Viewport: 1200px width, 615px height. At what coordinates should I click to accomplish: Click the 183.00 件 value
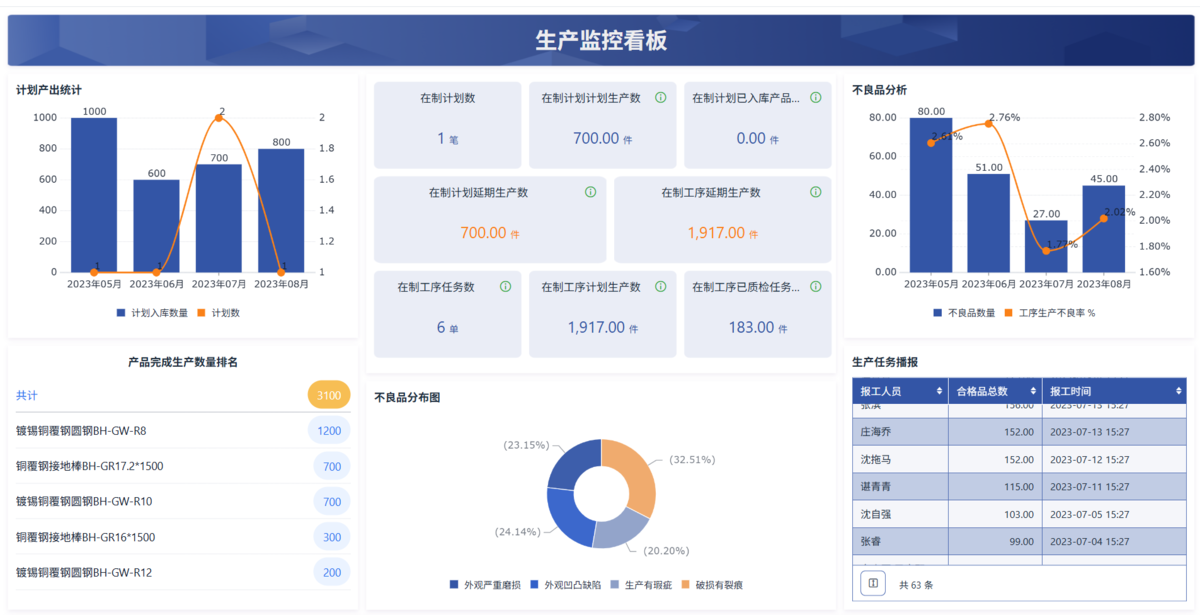coord(757,327)
